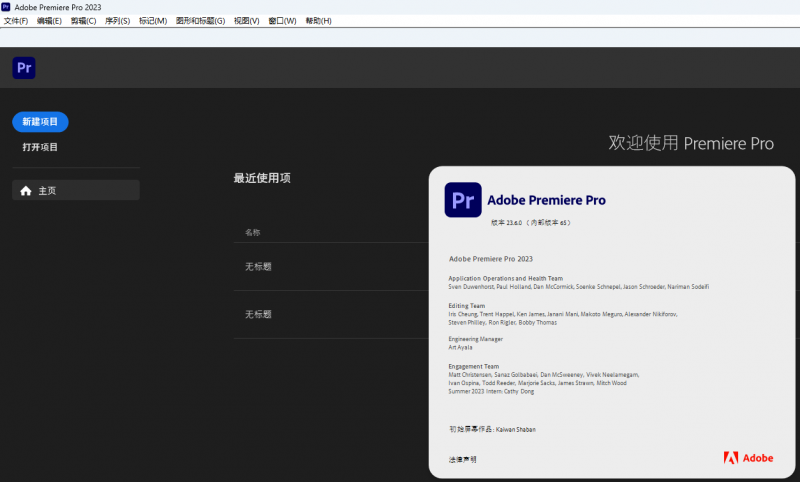Click the 欢迎使用 Premiere Pro heading
The image size is (800, 482).
point(691,143)
